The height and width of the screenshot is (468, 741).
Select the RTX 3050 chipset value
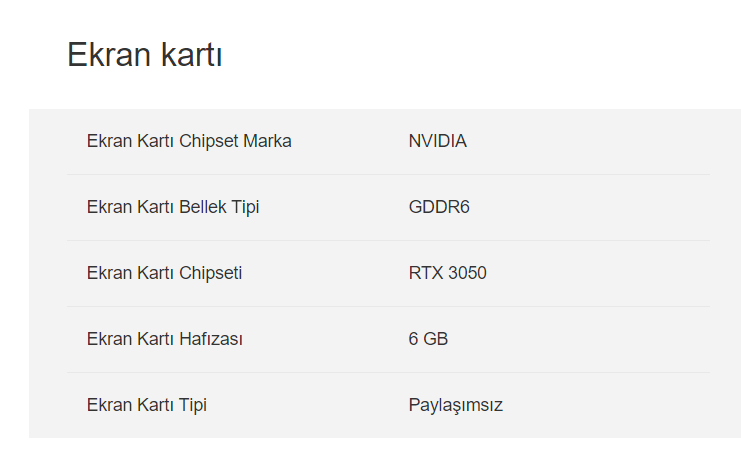(447, 273)
